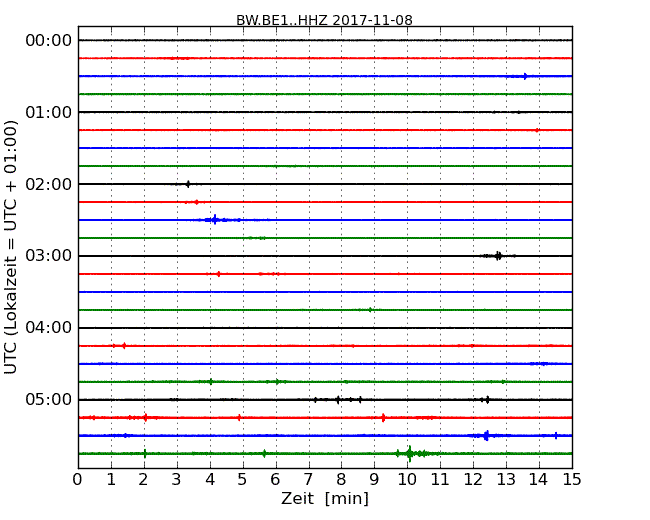Screen dimensions: 650x520
Task: Click the x-axis tick label 13
Action: click(x=506, y=480)
